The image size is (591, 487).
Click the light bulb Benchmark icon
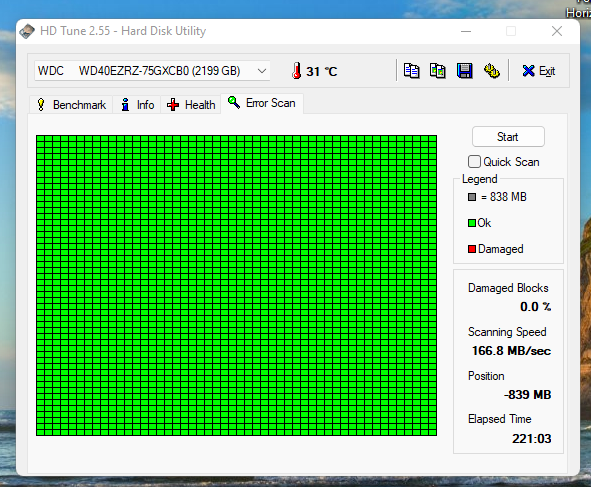pyautogui.click(x=41, y=104)
